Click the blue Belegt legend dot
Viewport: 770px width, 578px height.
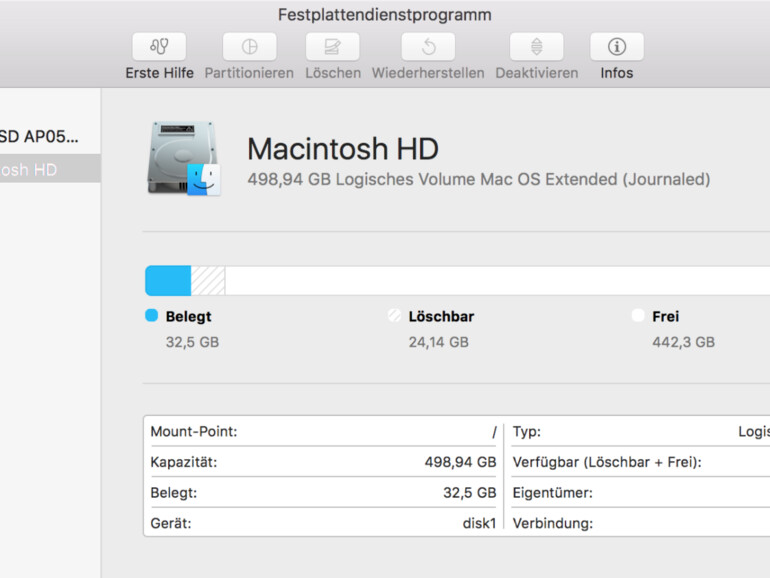[x=152, y=315]
